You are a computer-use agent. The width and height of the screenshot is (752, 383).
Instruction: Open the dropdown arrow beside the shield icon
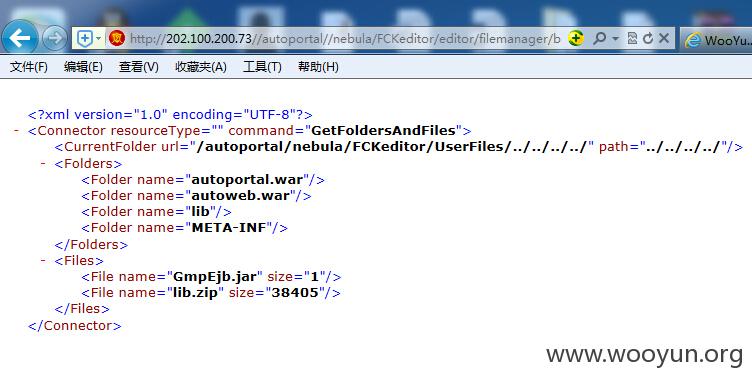coord(98,38)
